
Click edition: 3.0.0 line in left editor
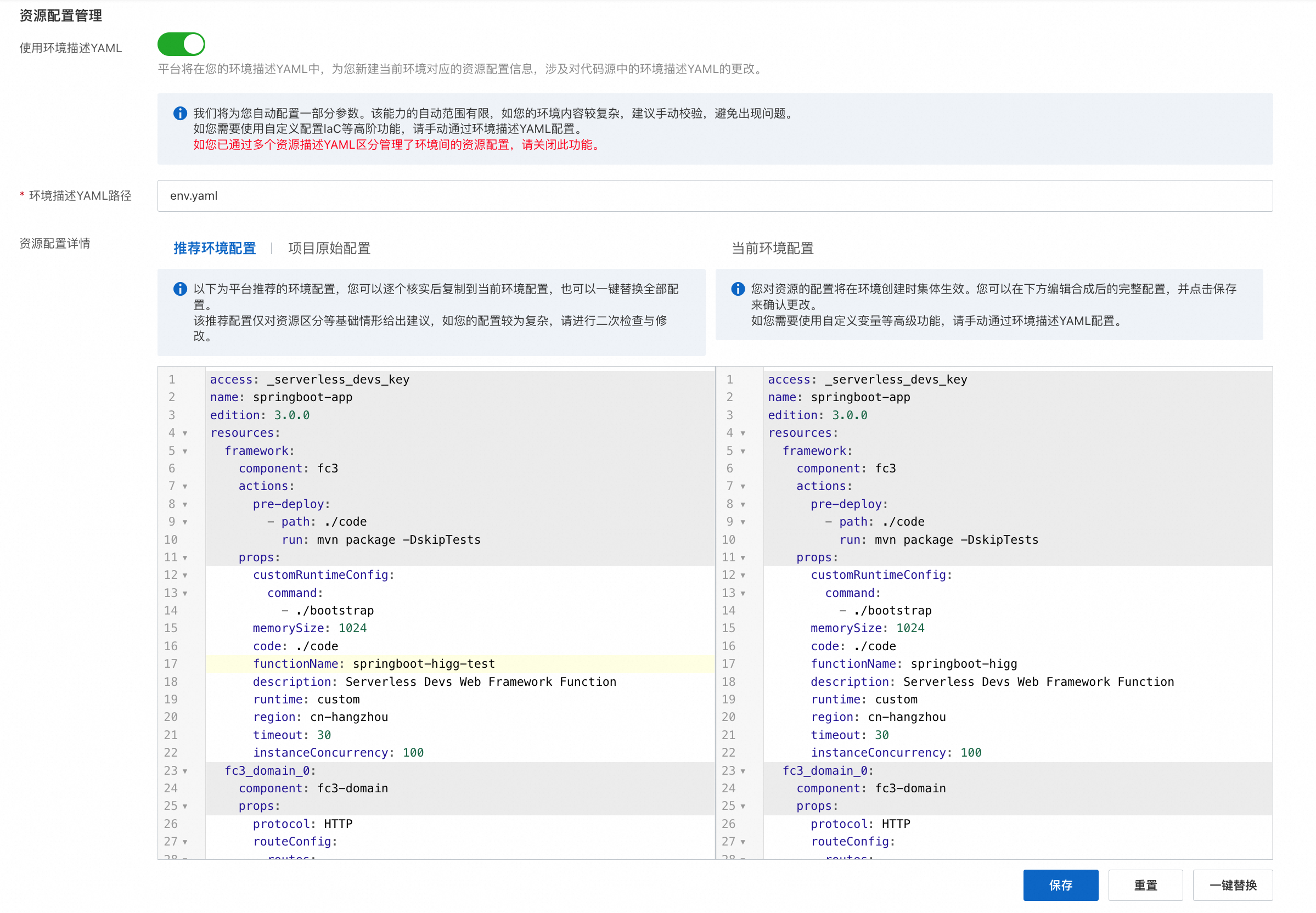coord(260,415)
